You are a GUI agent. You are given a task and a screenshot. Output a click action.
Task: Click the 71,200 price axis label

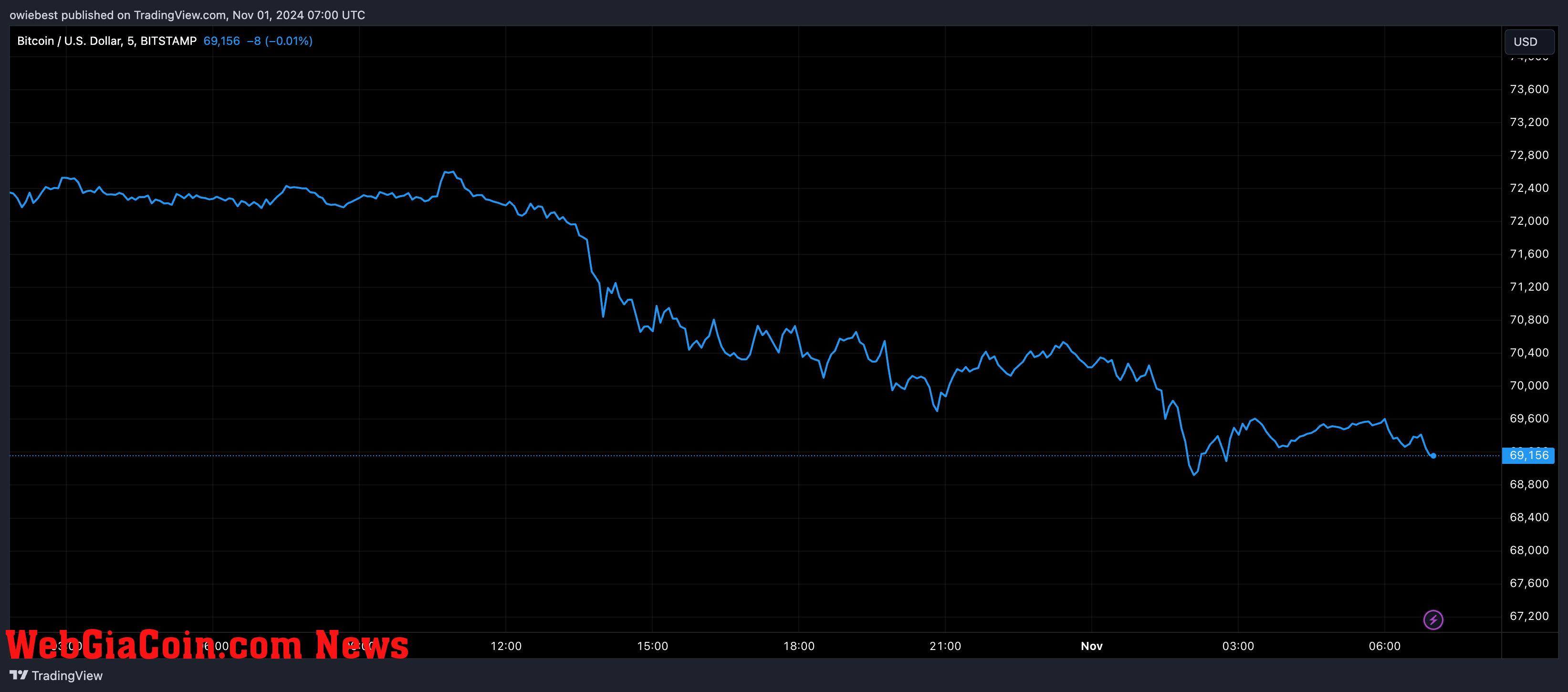coord(1529,286)
